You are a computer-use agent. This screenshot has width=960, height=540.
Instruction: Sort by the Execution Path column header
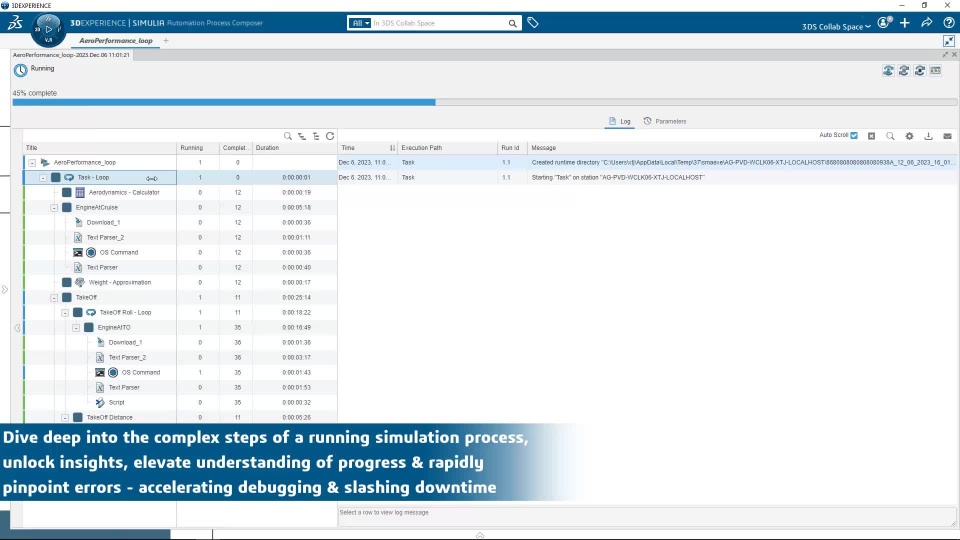coord(448,148)
